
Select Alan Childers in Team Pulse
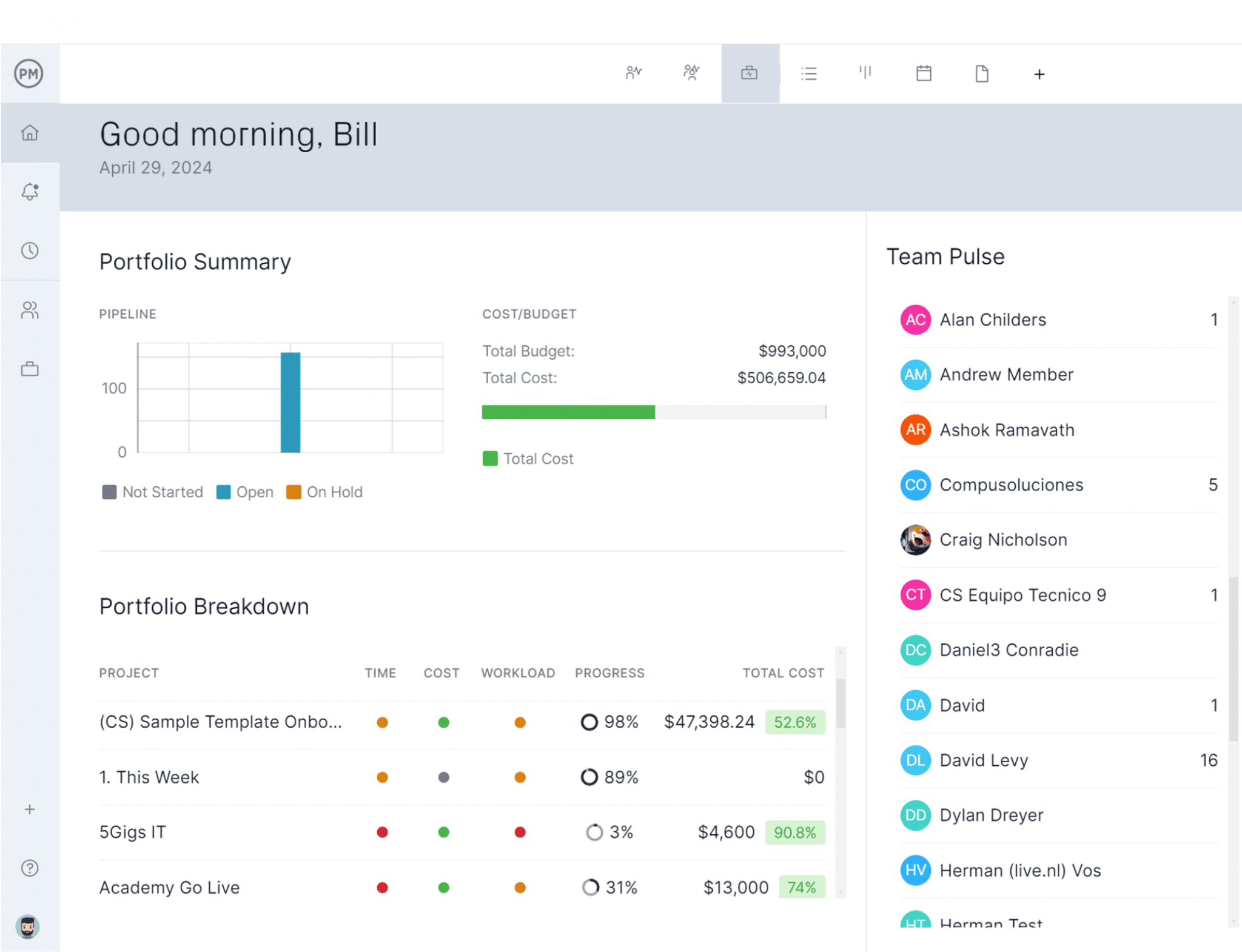pyautogui.click(x=992, y=320)
